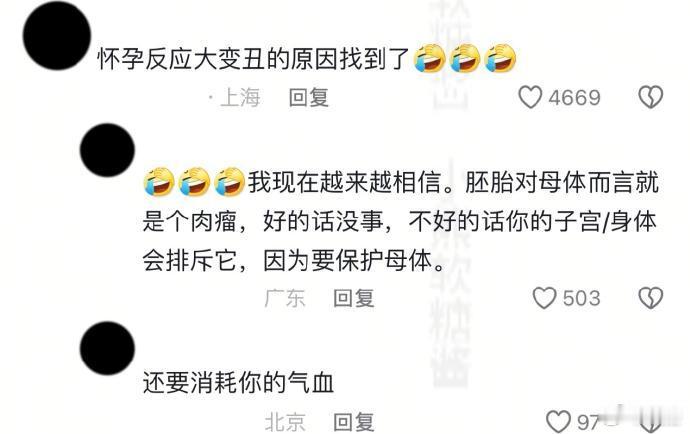Tap the 上海 location label

[240, 97]
